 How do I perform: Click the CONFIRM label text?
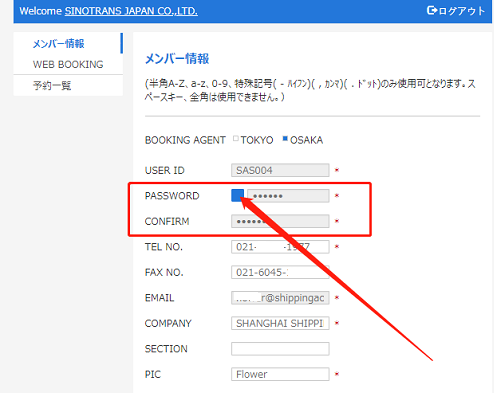[167, 221]
